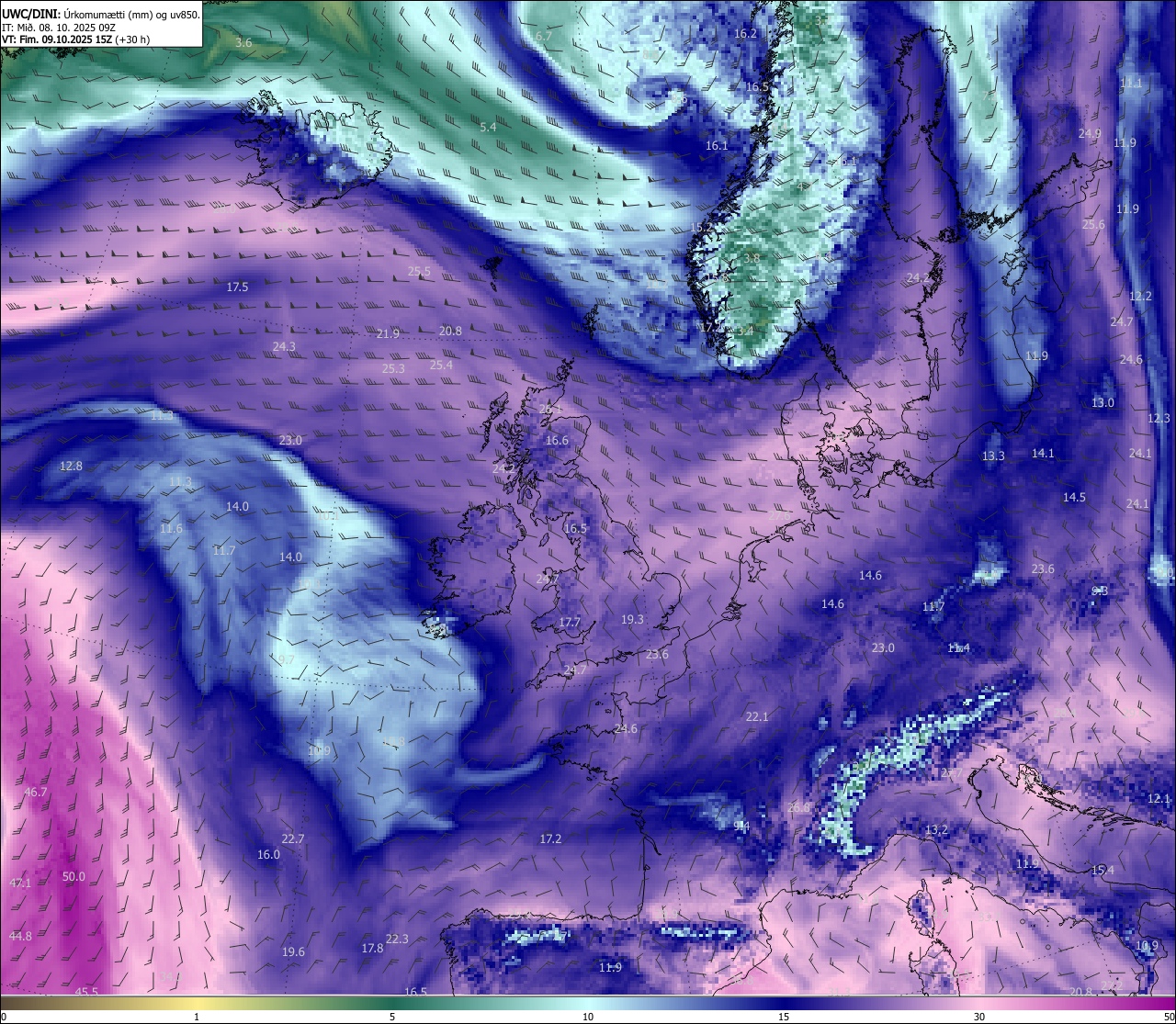Click the 14.5 value label
Image resolution: width=1176 pixels, height=1024 pixels.
point(1074,497)
